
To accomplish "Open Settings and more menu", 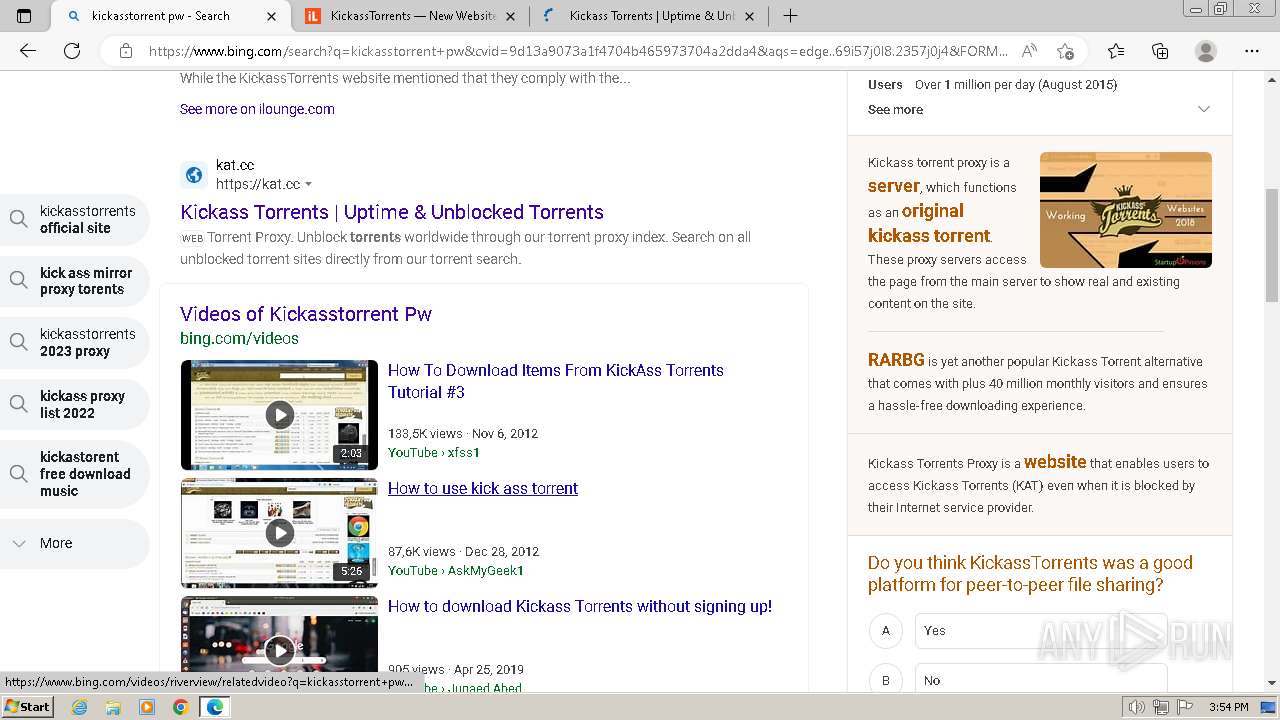I will [x=1252, y=51].
